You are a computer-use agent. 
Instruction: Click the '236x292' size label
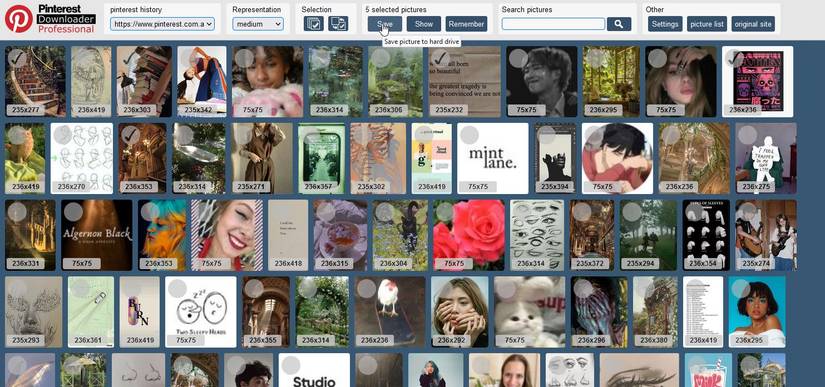tap(451, 340)
